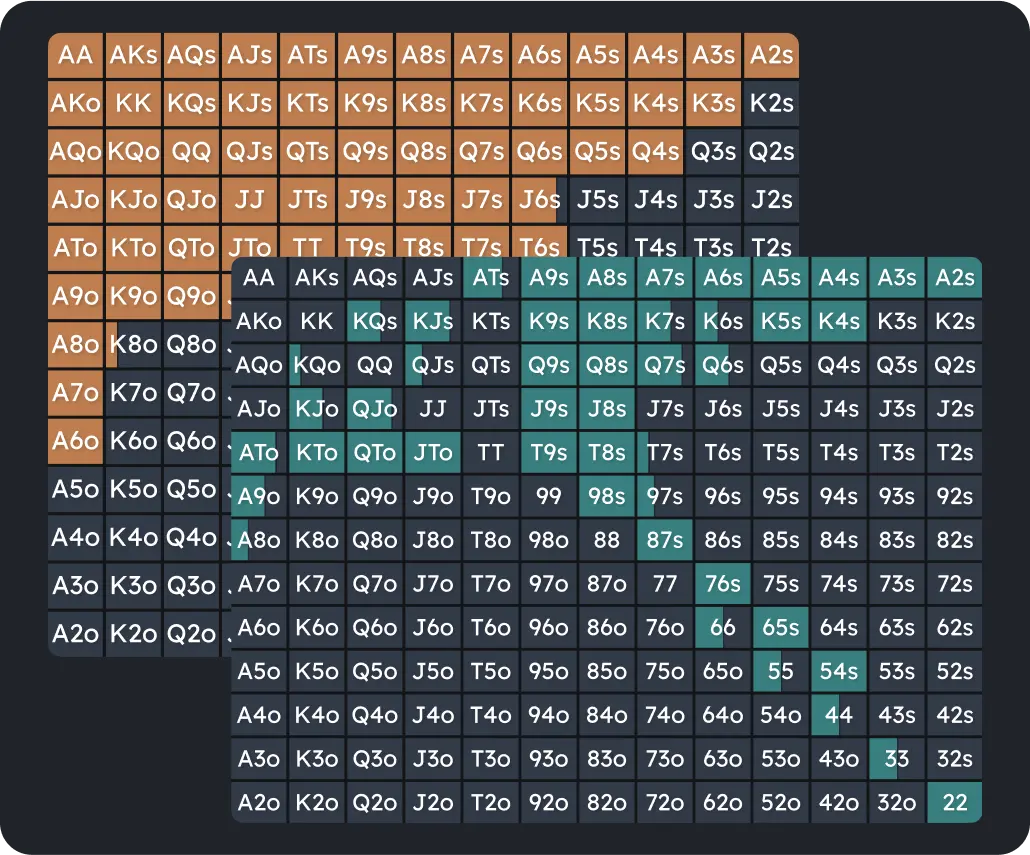The image size is (1030, 855).
Task: Toggle the teal 44 pair cell
Action: (838, 714)
